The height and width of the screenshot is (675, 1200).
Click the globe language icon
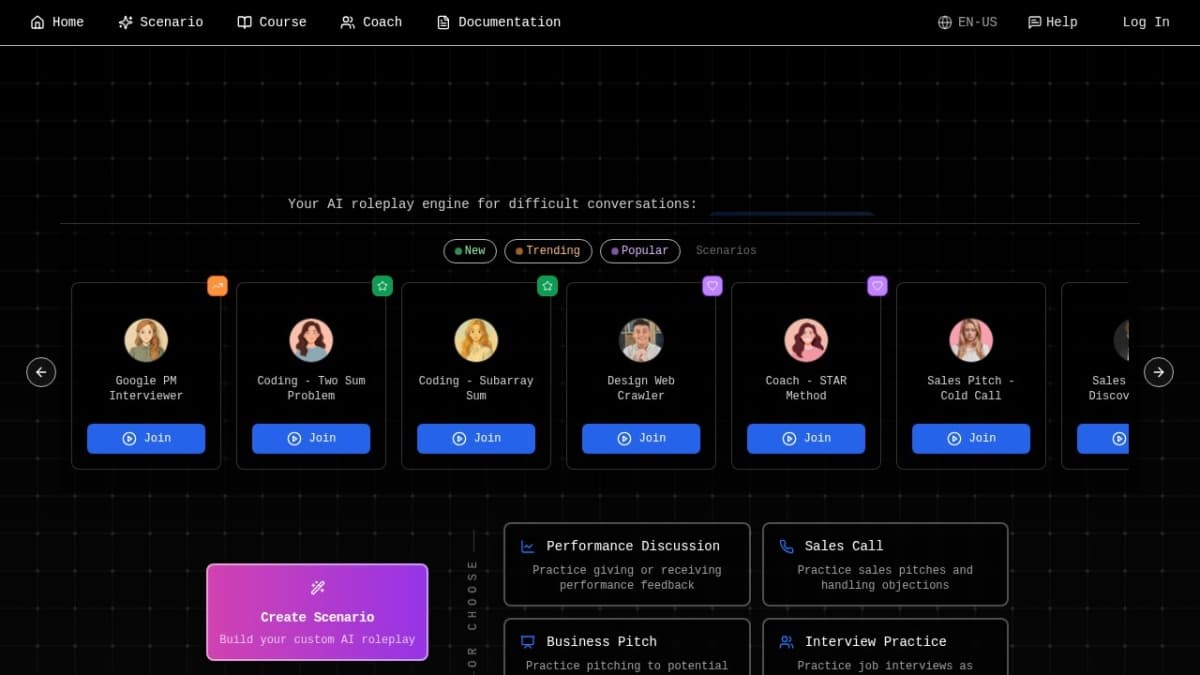click(x=944, y=22)
